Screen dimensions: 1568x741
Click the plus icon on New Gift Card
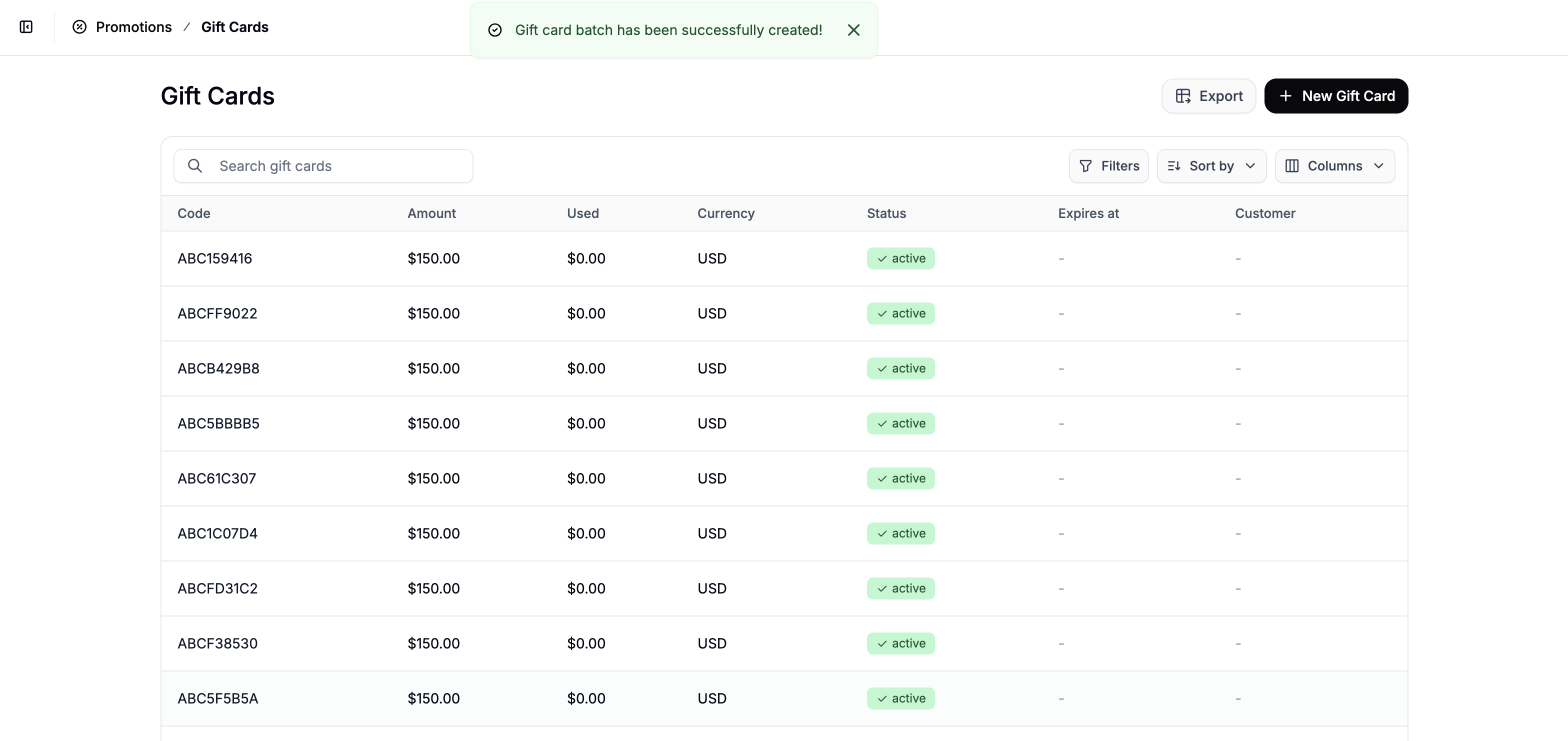[1286, 95]
